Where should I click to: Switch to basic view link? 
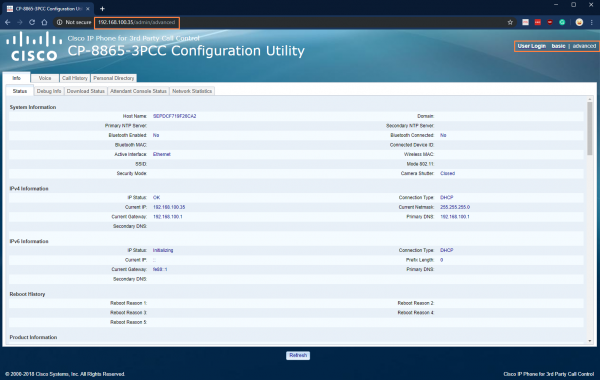(x=558, y=46)
